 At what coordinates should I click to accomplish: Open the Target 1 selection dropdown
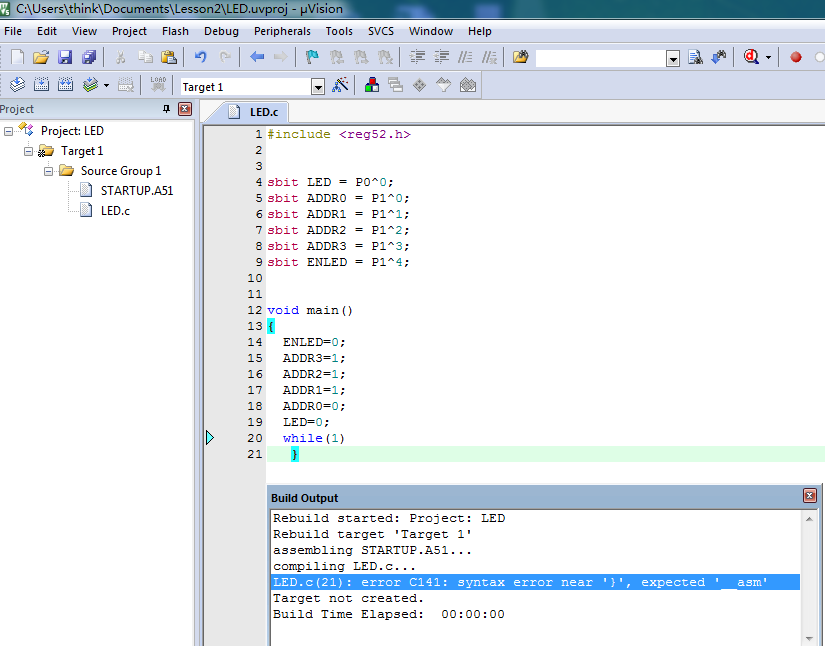point(317,87)
